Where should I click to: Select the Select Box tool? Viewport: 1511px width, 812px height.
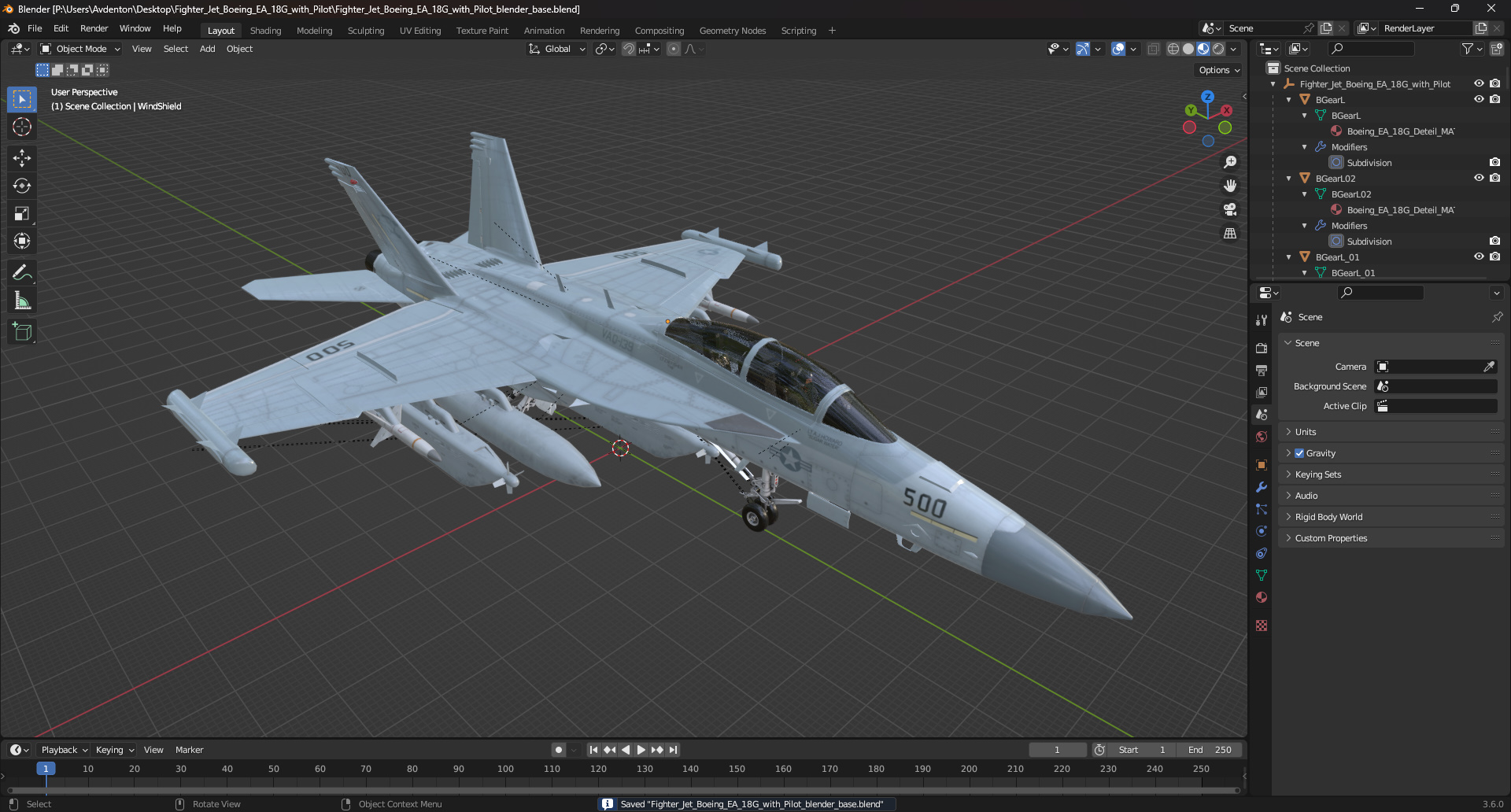[22, 99]
